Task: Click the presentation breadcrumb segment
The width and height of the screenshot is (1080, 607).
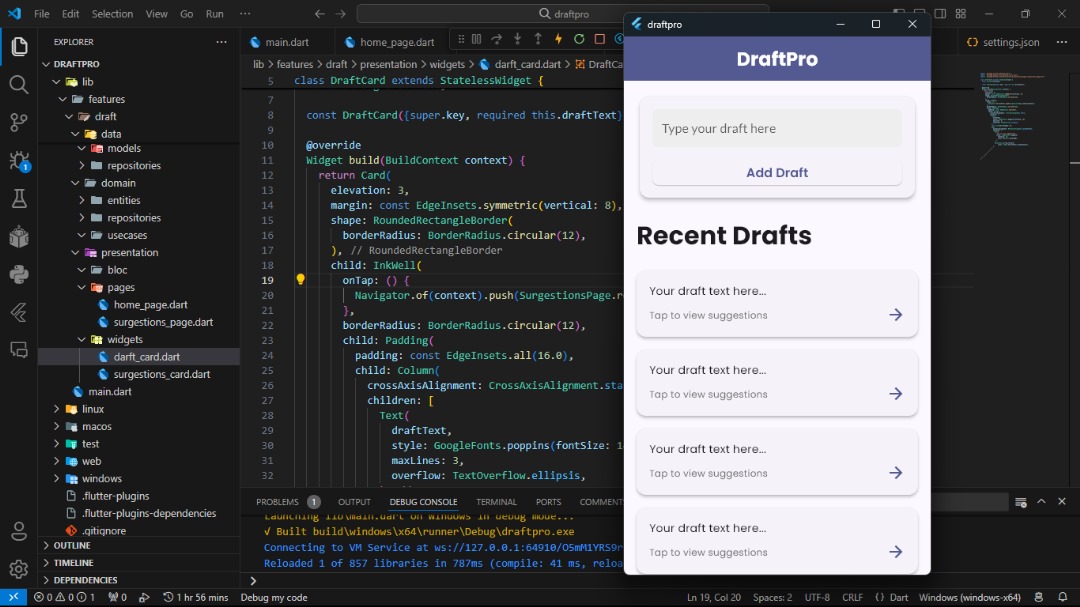Action: point(388,64)
